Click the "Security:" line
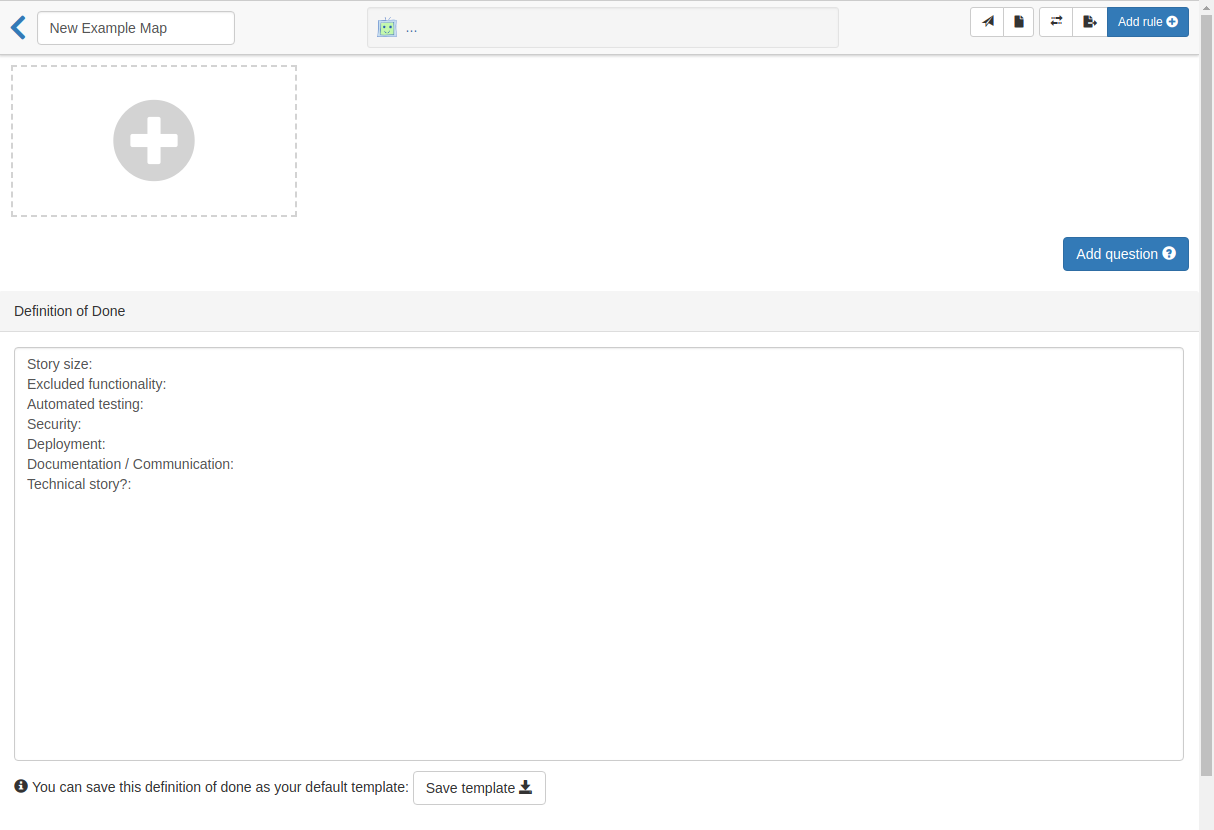The height and width of the screenshot is (830, 1214). click(54, 424)
